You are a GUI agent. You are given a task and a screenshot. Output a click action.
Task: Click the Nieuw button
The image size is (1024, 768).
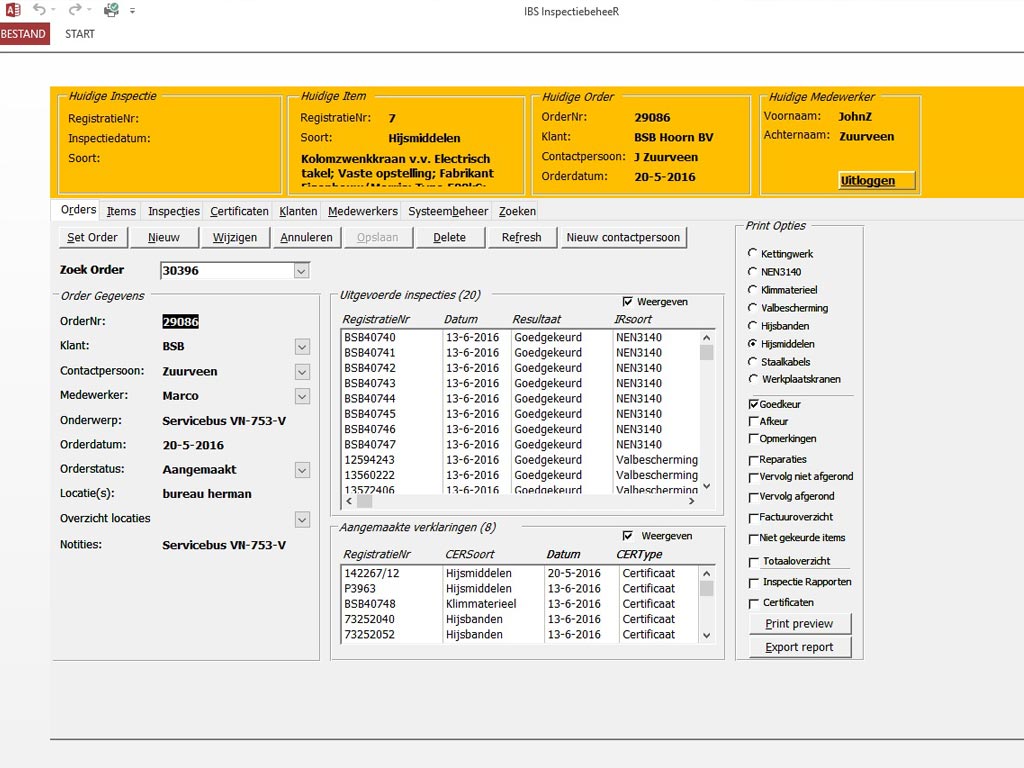click(164, 237)
